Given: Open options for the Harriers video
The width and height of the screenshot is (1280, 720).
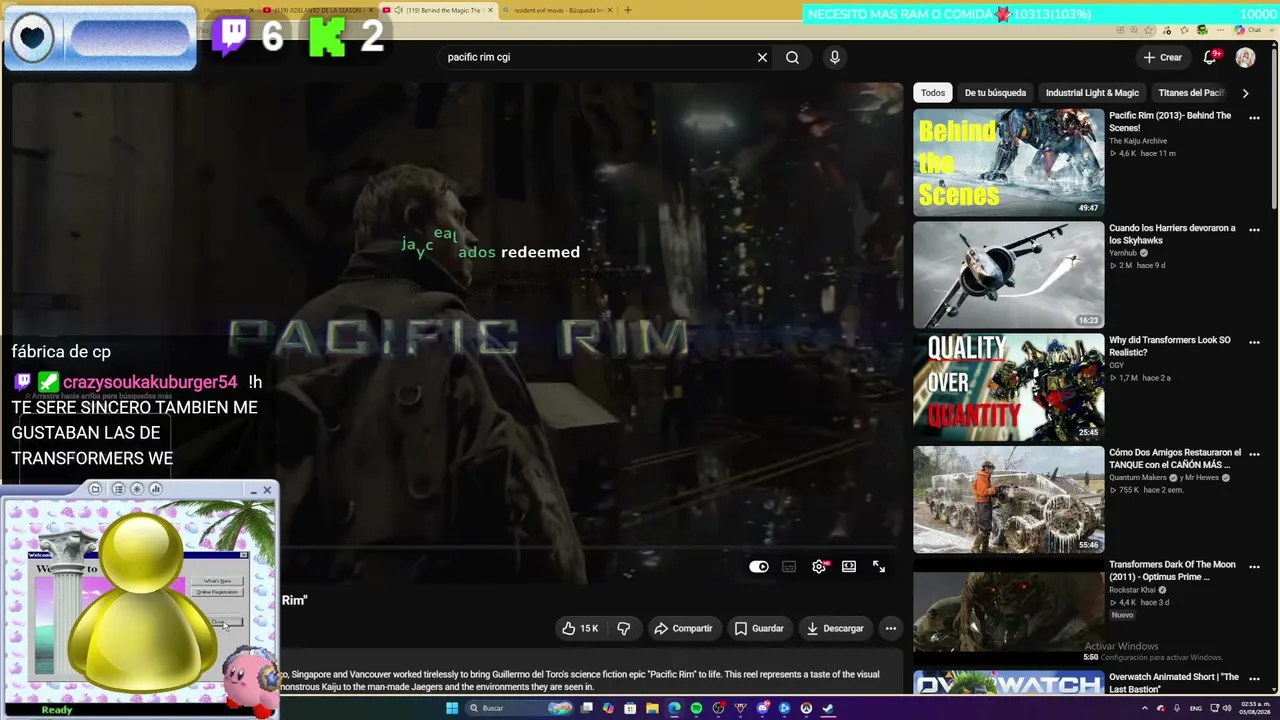Looking at the screenshot, I should (x=1254, y=230).
